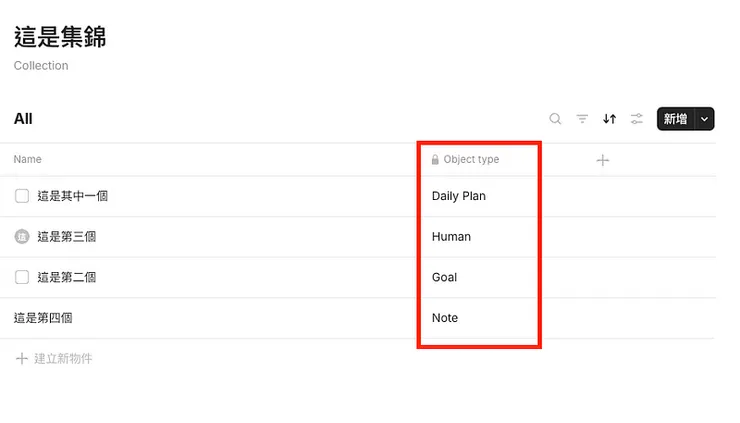Open the 這是第四個 item

point(43,318)
